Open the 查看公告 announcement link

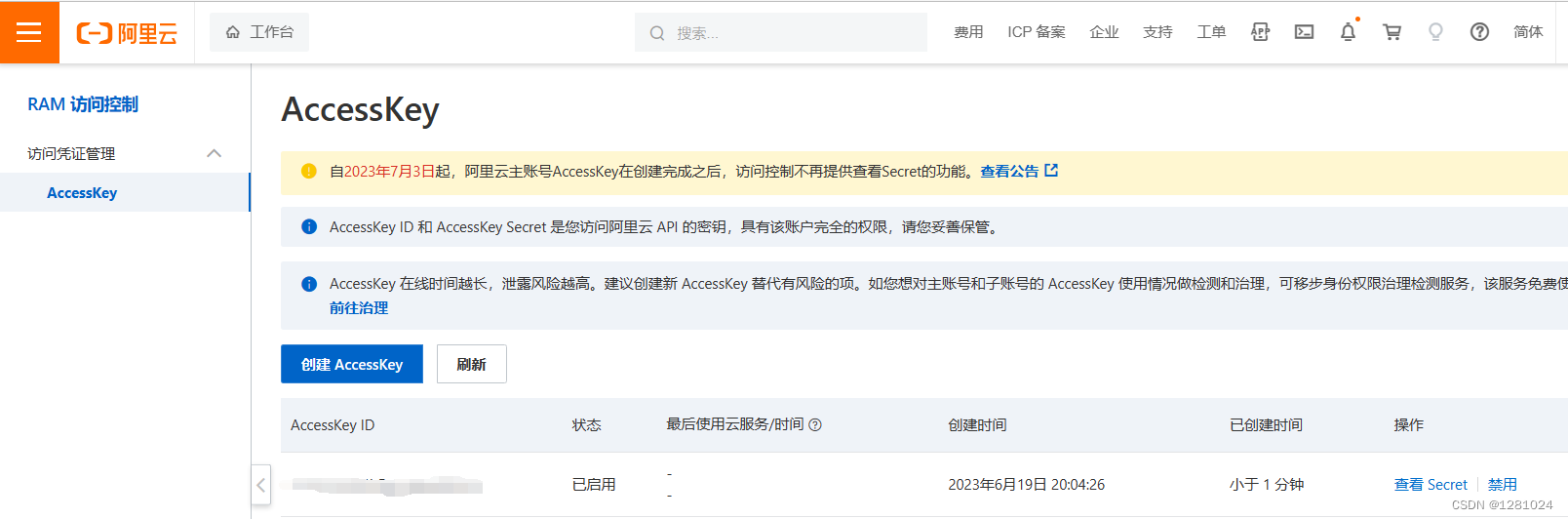pos(1009,171)
